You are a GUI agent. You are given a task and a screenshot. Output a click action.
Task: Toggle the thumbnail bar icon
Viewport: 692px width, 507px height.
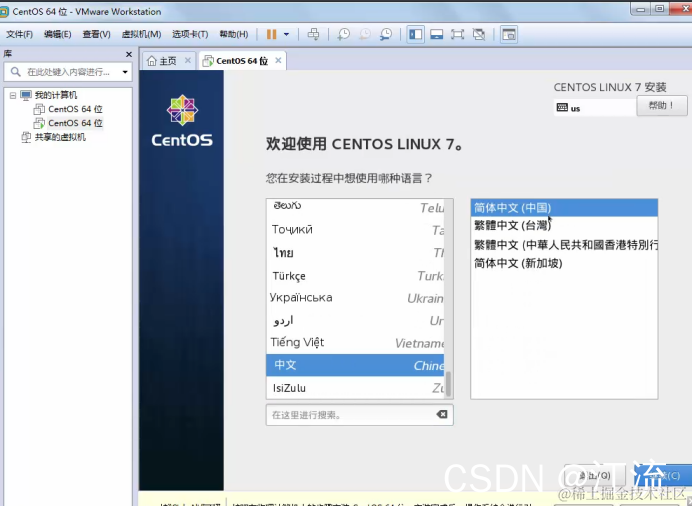tap(436, 34)
